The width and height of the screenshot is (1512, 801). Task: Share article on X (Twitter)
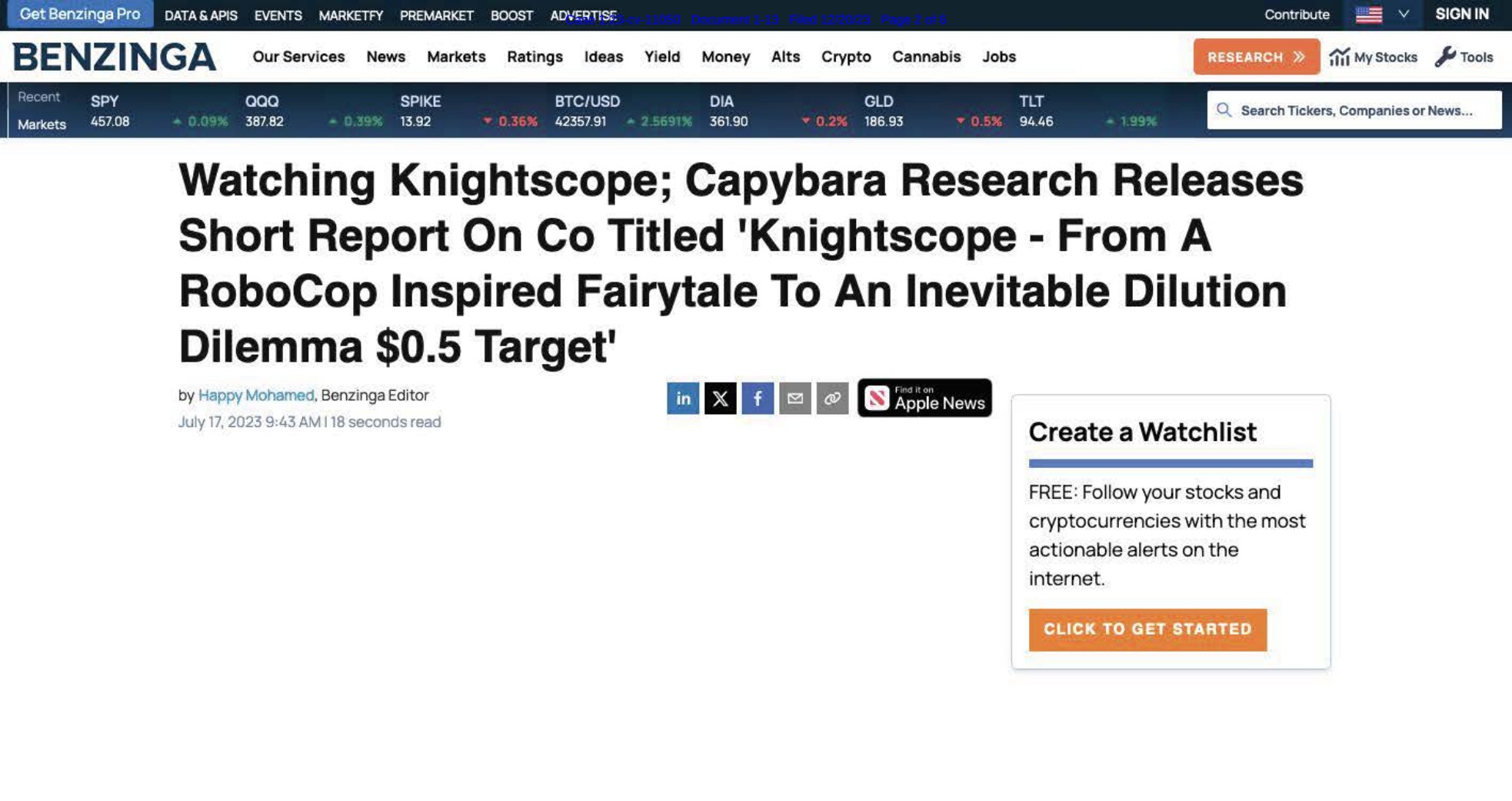click(x=720, y=398)
